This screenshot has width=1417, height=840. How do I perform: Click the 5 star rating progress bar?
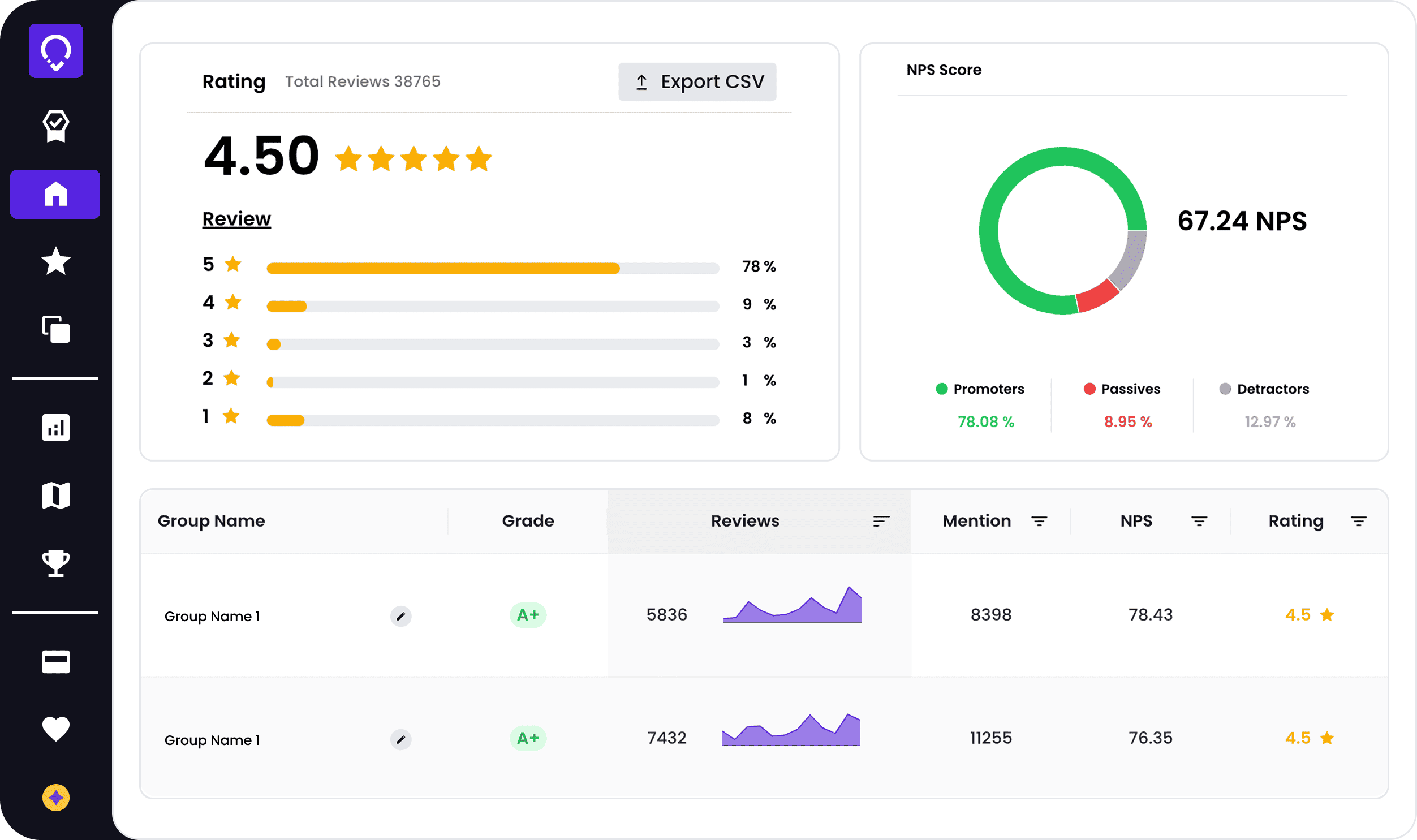pos(492,268)
